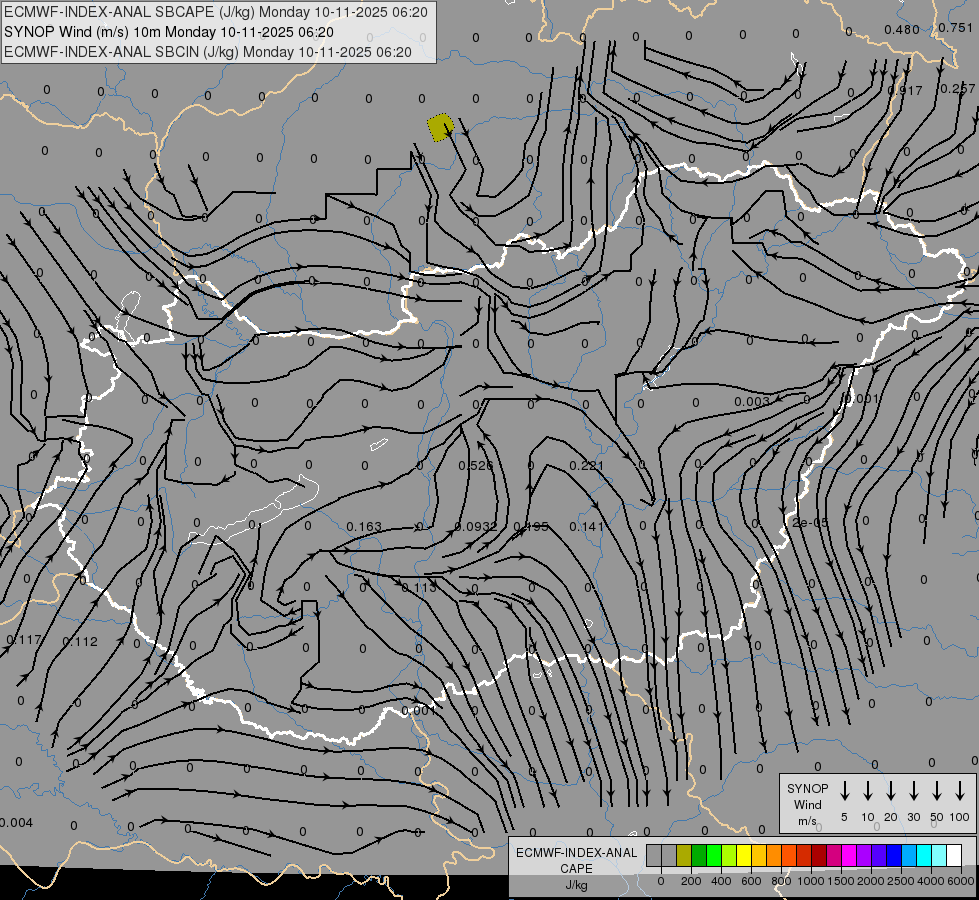The height and width of the screenshot is (900, 979).
Task: Click the 0.003 value on the map
Action: [752, 402]
